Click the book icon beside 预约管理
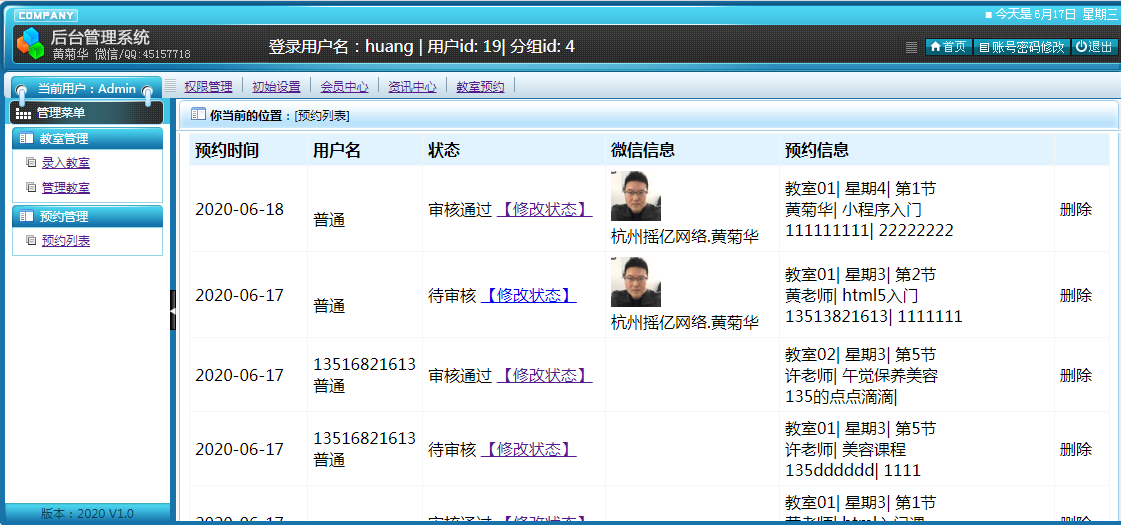Screen dimensions: 1121x525 (26, 216)
